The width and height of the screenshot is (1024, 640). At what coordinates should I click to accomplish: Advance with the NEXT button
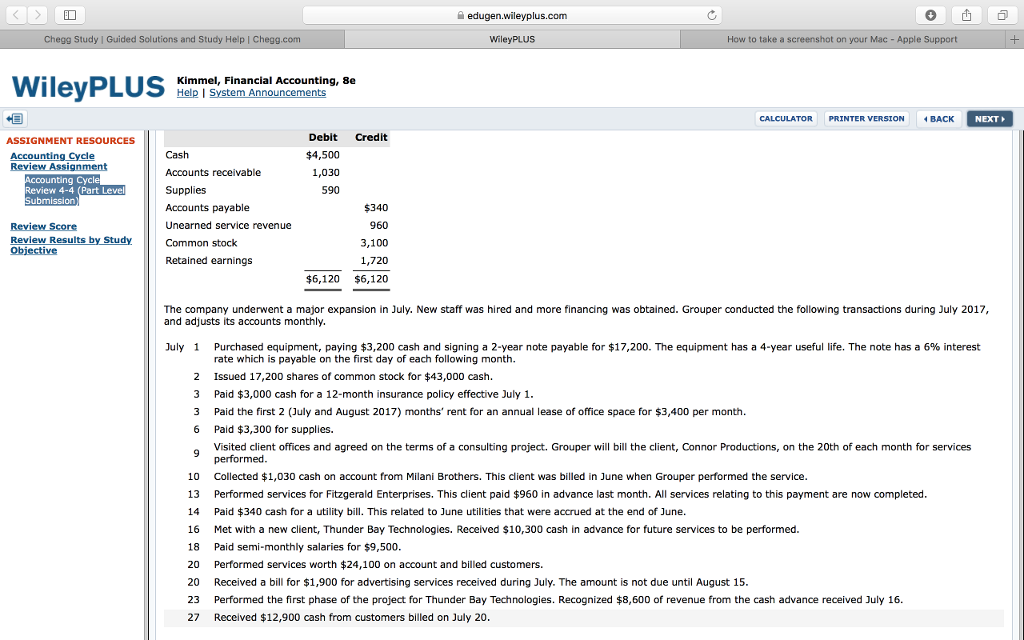click(x=989, y=119)
